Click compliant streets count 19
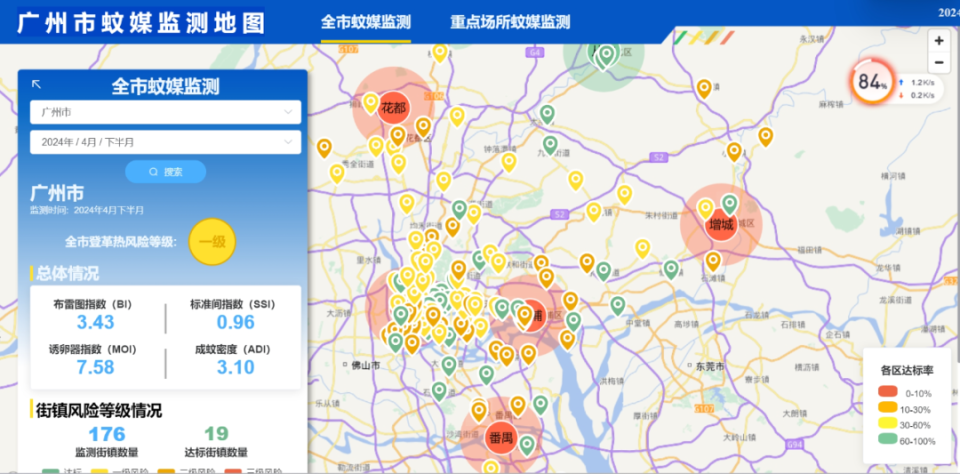This screenshot has height=474, width=960. click(x=216, y=434)
